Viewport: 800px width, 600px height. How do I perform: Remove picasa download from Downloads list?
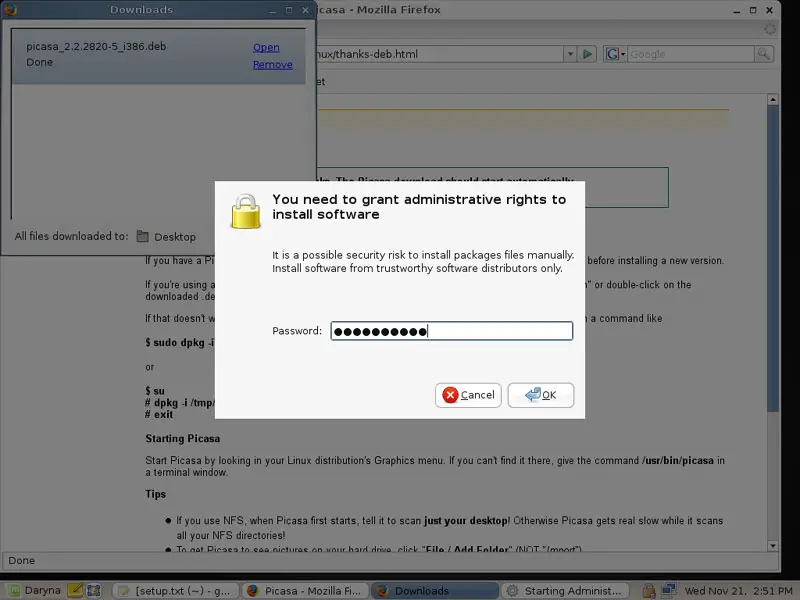[x=273, y=65]
